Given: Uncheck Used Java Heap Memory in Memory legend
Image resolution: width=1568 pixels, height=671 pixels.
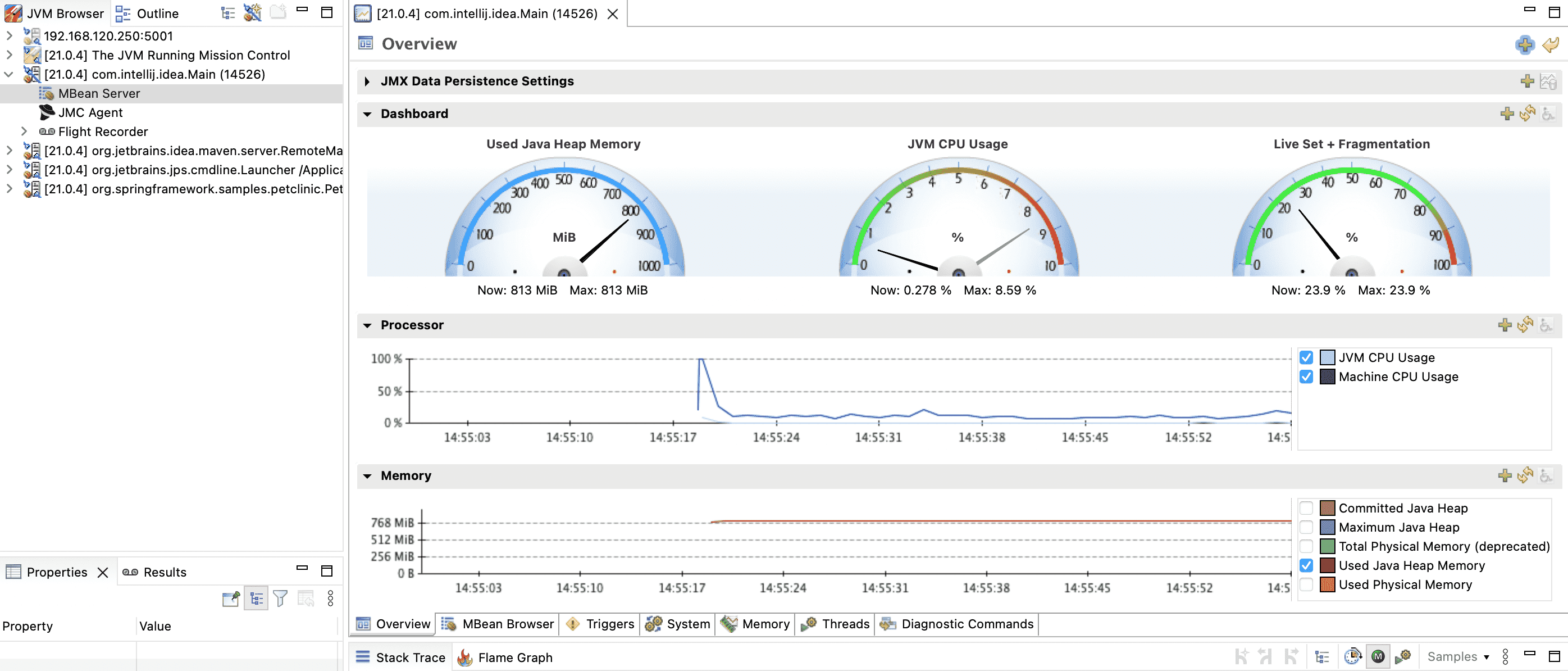Looking at the screenshot, I should [x=1306, y=565].
